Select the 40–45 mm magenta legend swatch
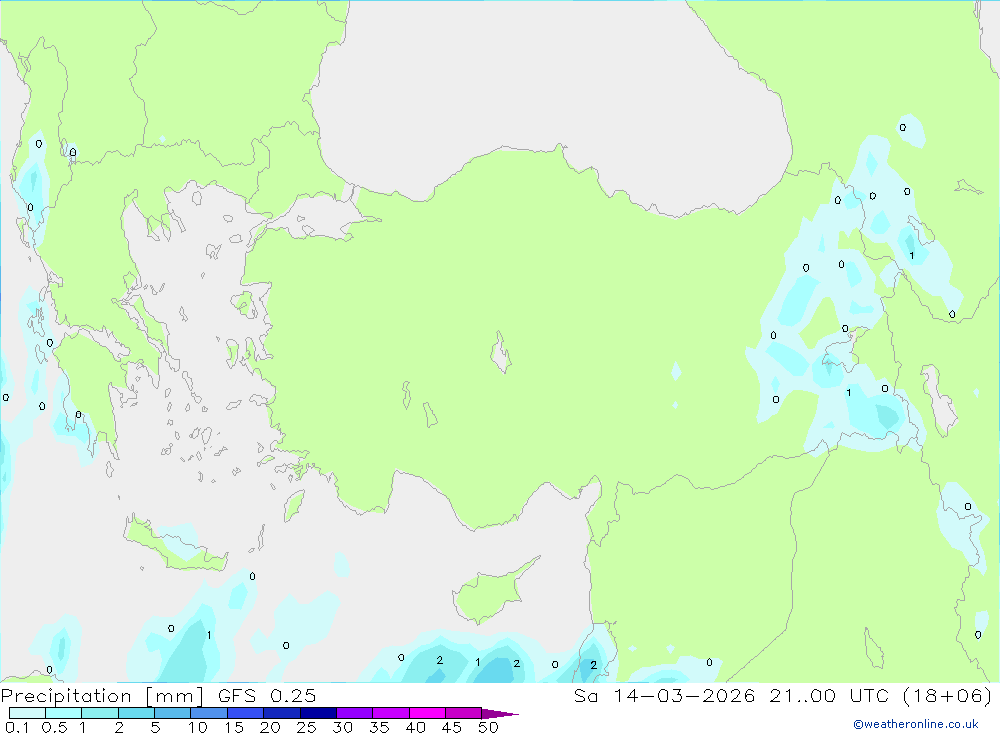Viewport: 1000px width, 733px height. point(427,713)
